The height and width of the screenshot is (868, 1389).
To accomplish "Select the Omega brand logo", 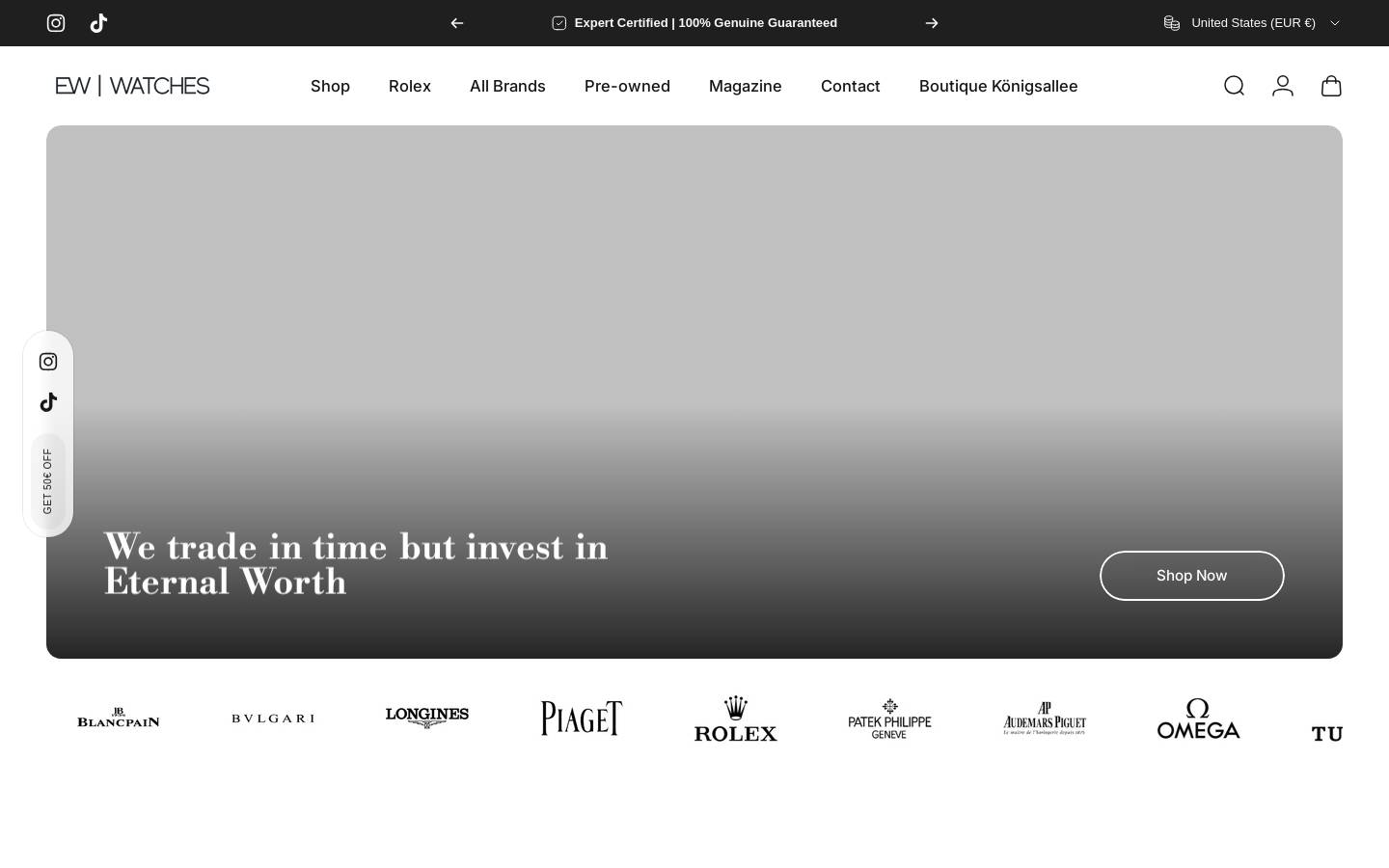I will [1199, 719].
